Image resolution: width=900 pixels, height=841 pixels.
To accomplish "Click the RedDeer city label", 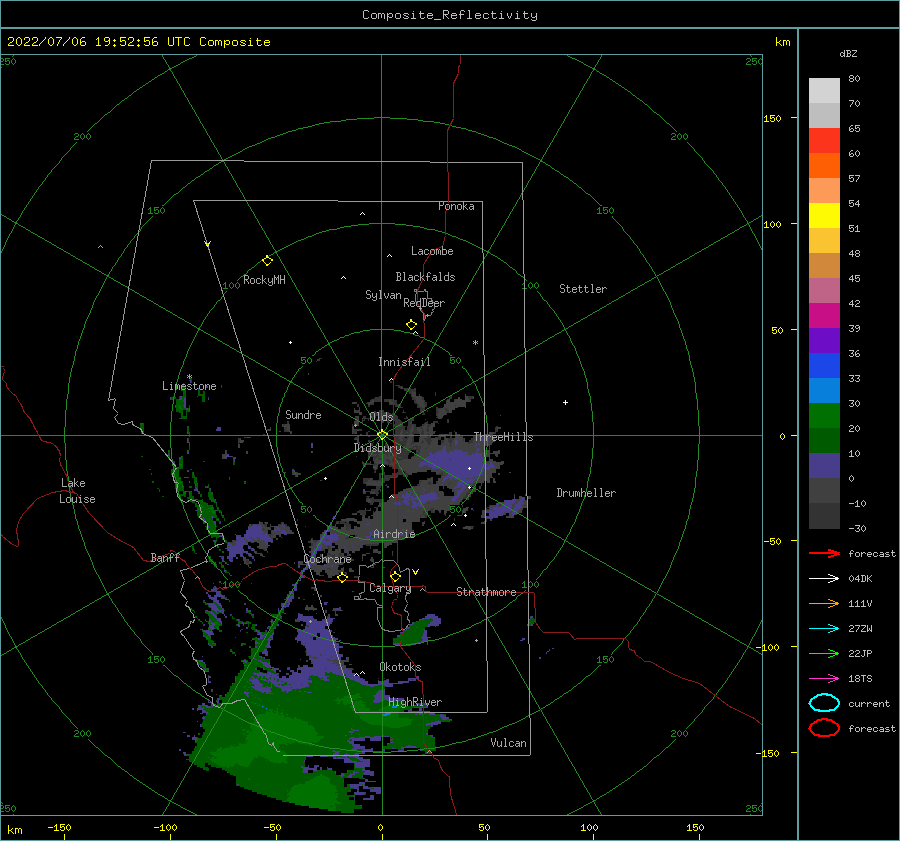I will point(424,303).
